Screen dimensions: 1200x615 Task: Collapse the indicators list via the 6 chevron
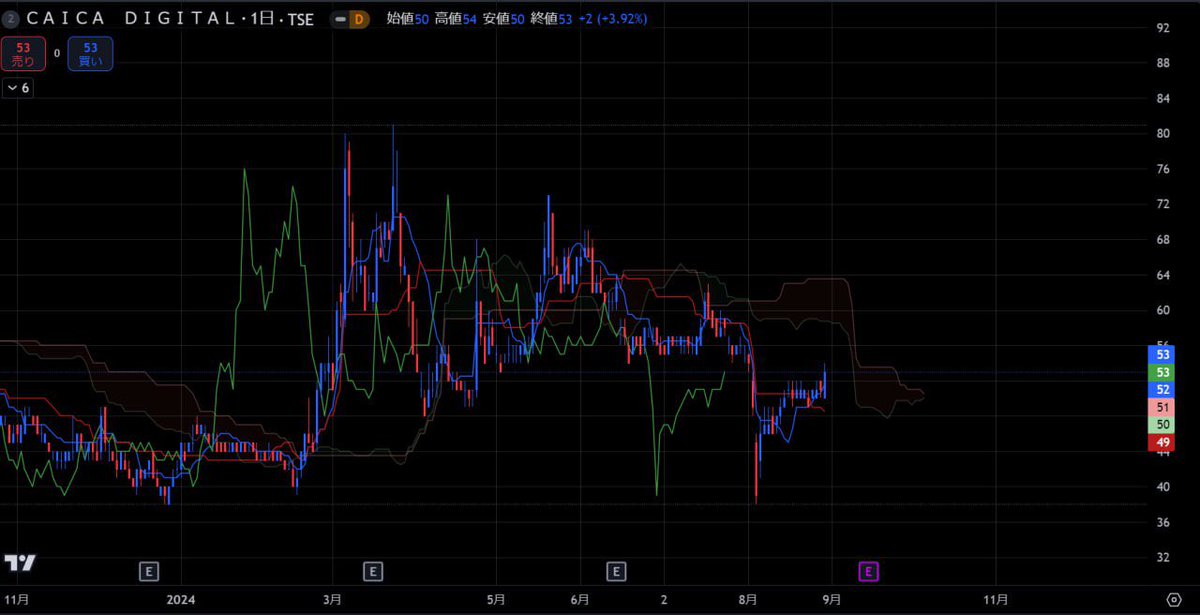point(17,87)
